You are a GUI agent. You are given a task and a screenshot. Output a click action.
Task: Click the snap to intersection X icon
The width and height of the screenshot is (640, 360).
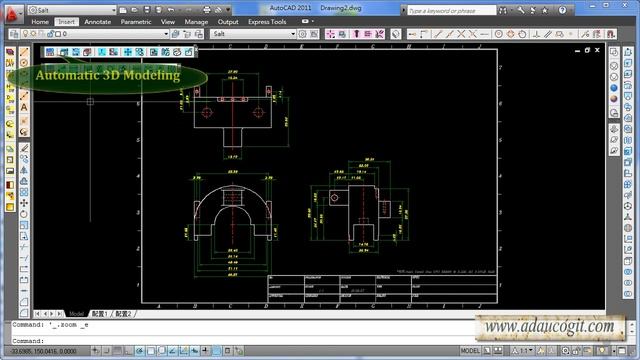pos(461,34)
